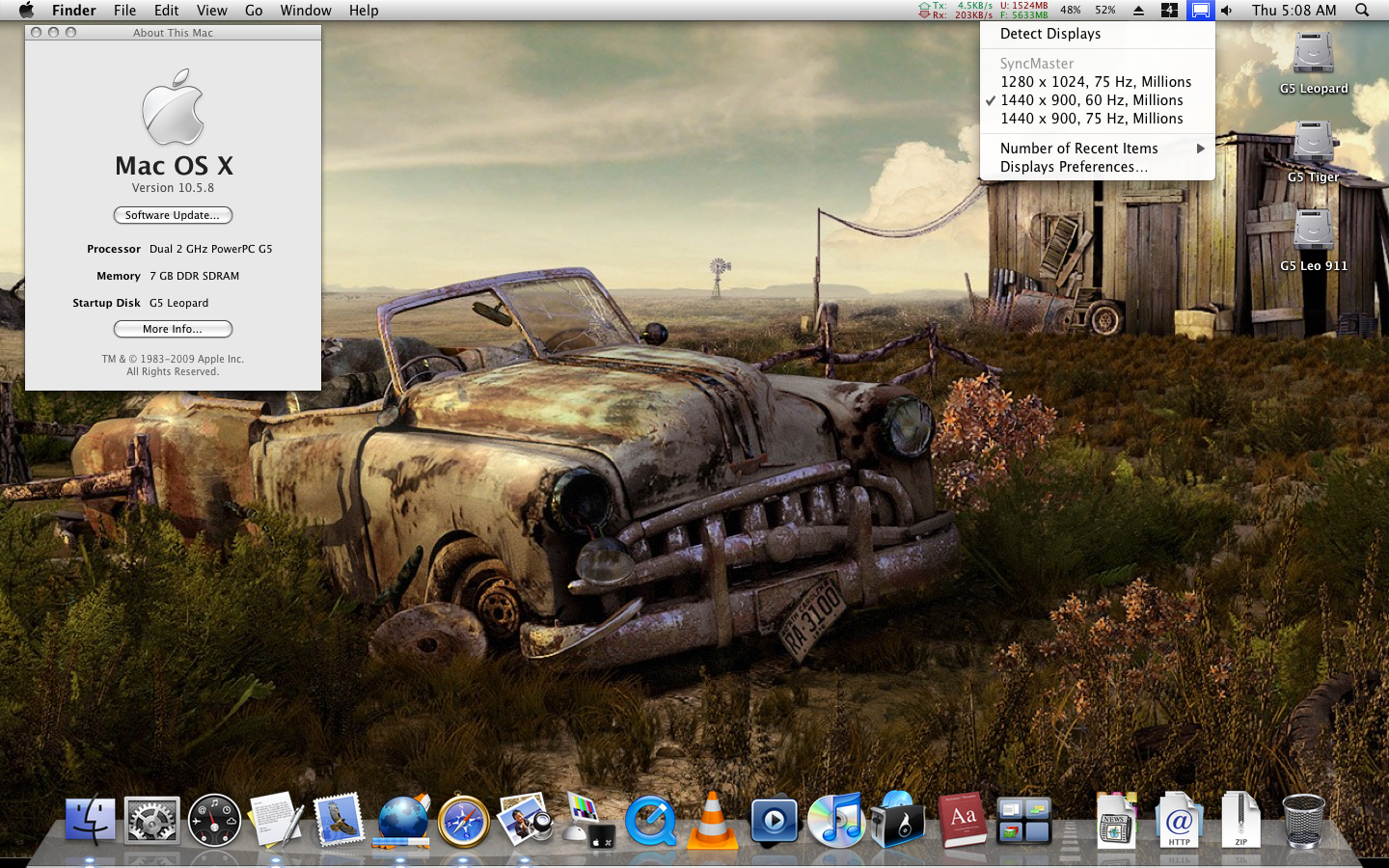
Task: Open the HTTP web location file in Dock
Action: click(x=1179, y=820)
